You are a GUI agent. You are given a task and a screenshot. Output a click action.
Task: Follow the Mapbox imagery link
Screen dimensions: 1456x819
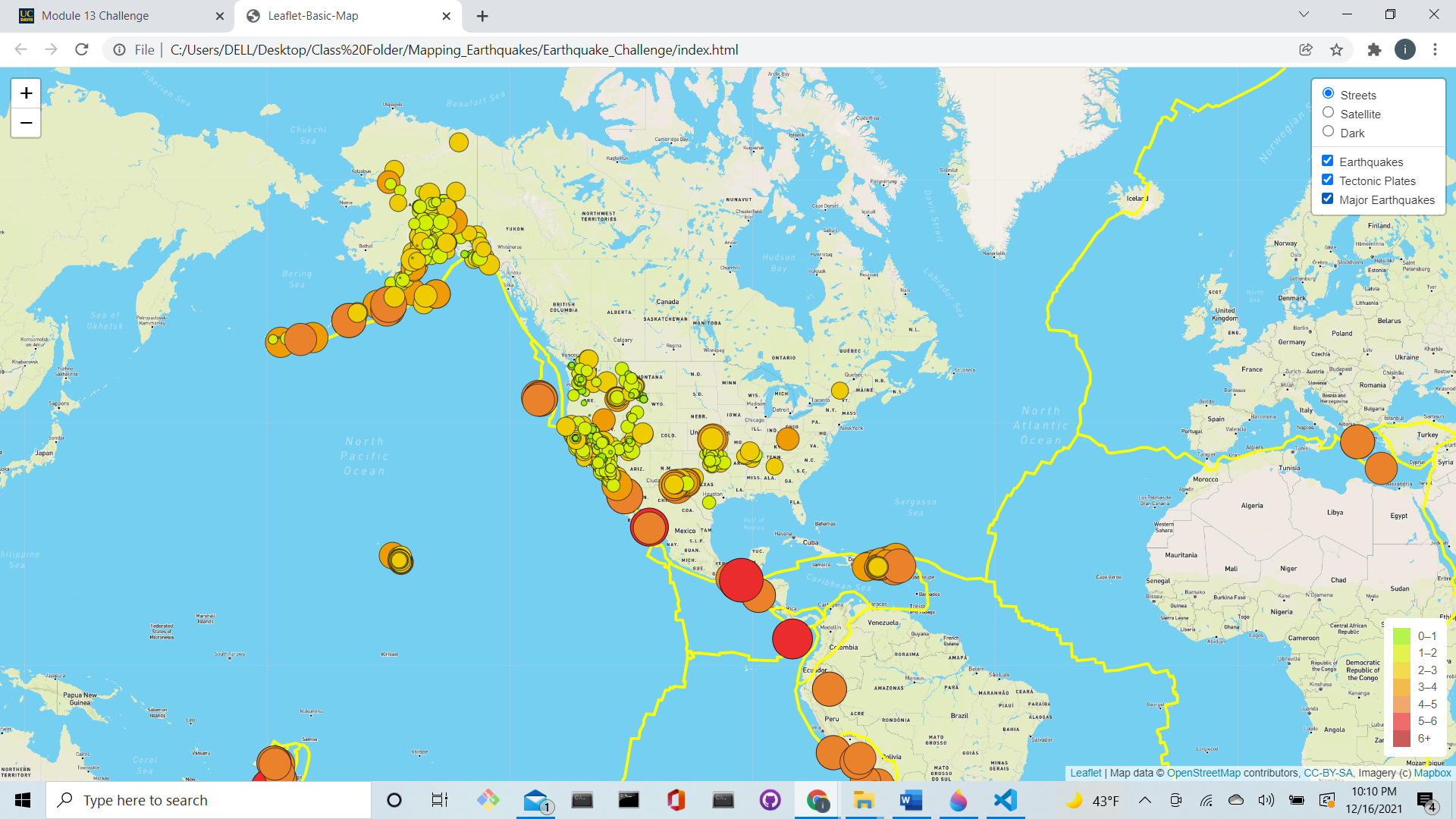point(1432,773)
